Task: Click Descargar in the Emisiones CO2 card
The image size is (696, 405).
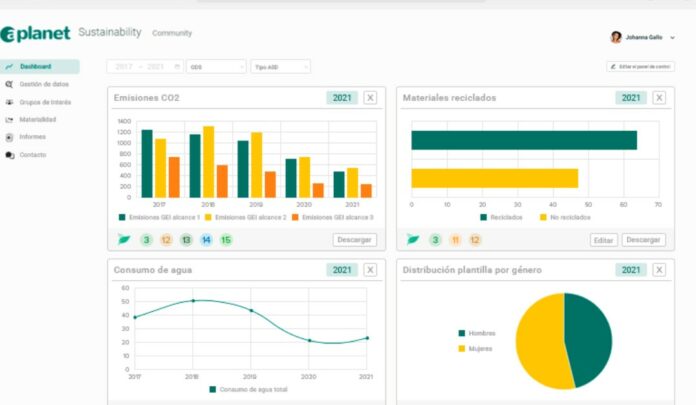Action: click(x=354, y=240)
